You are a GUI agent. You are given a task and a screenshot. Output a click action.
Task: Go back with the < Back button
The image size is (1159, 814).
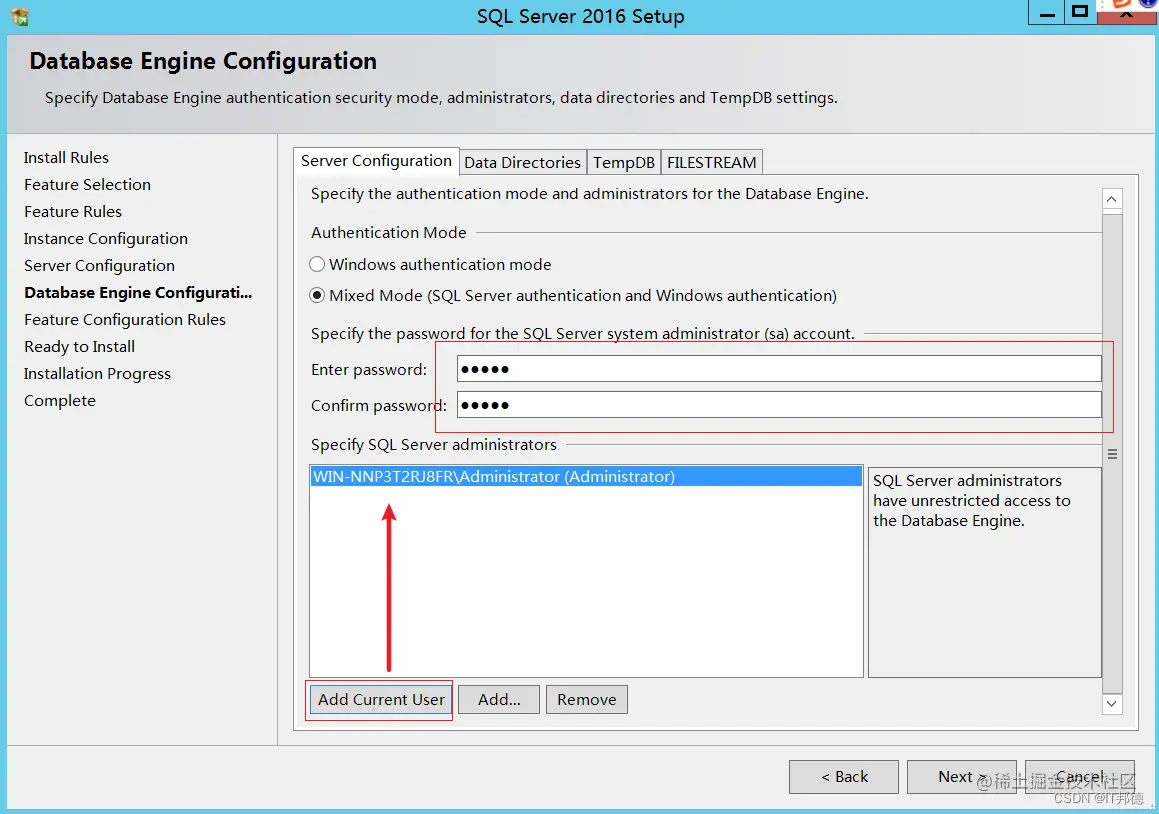844,776
